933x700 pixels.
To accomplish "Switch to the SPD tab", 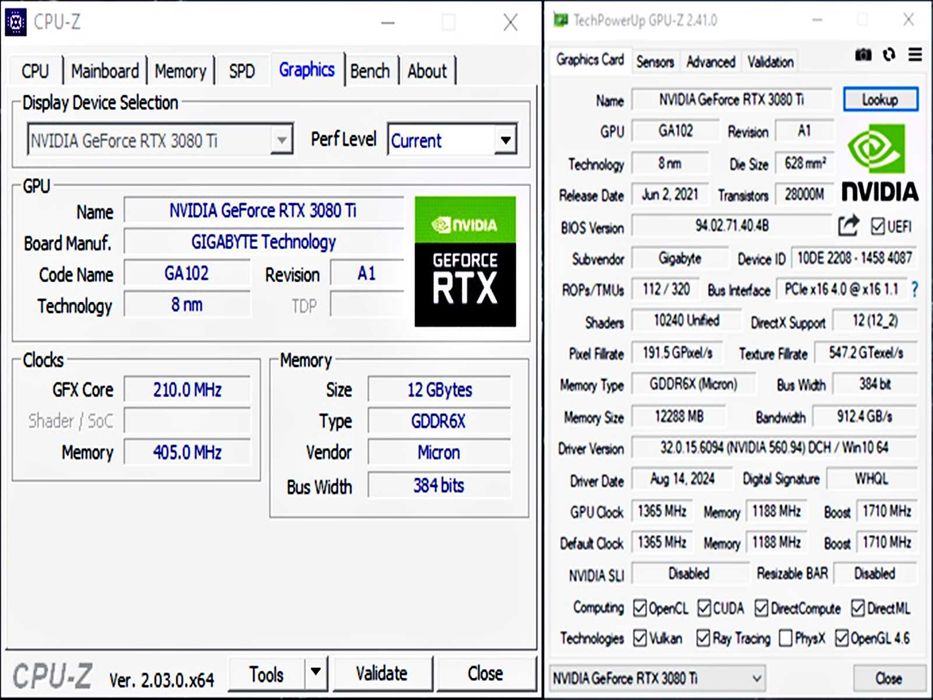I will coord(242,71).
